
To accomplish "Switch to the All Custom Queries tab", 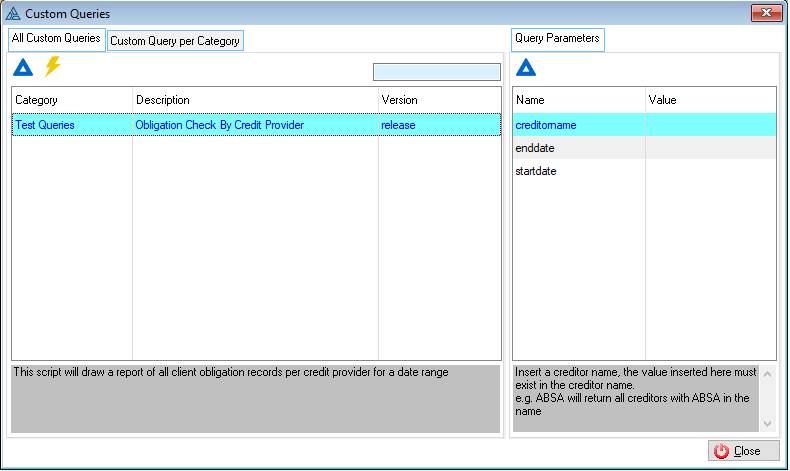I will (x=56, y=39).
